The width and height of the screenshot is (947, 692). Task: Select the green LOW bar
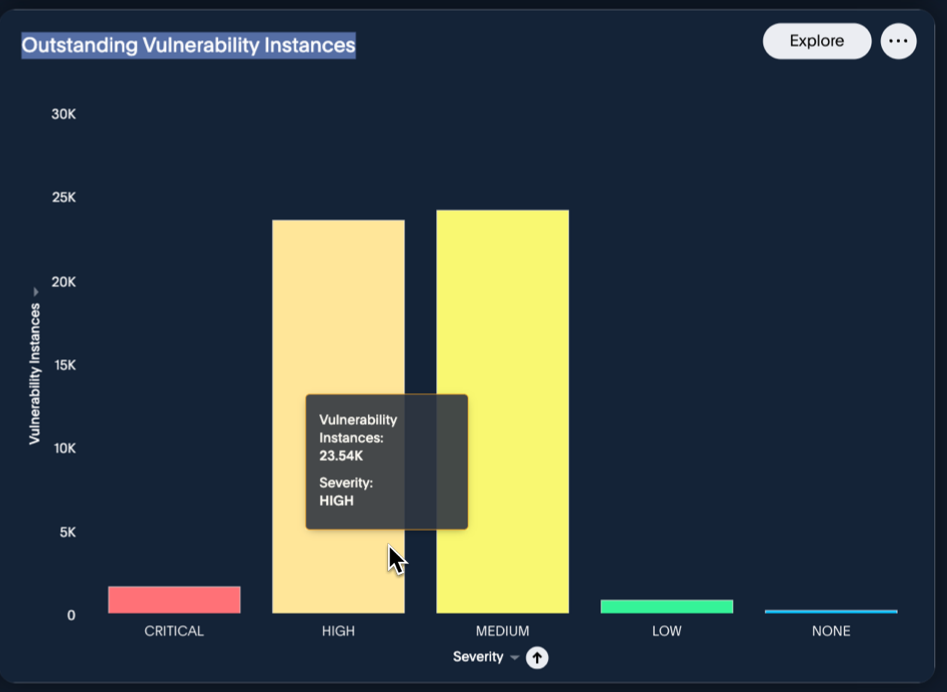(667, 606)
